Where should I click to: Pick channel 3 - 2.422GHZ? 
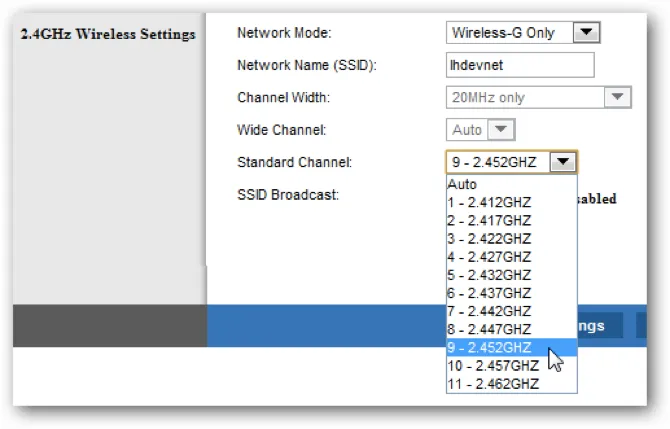(490, 239)
